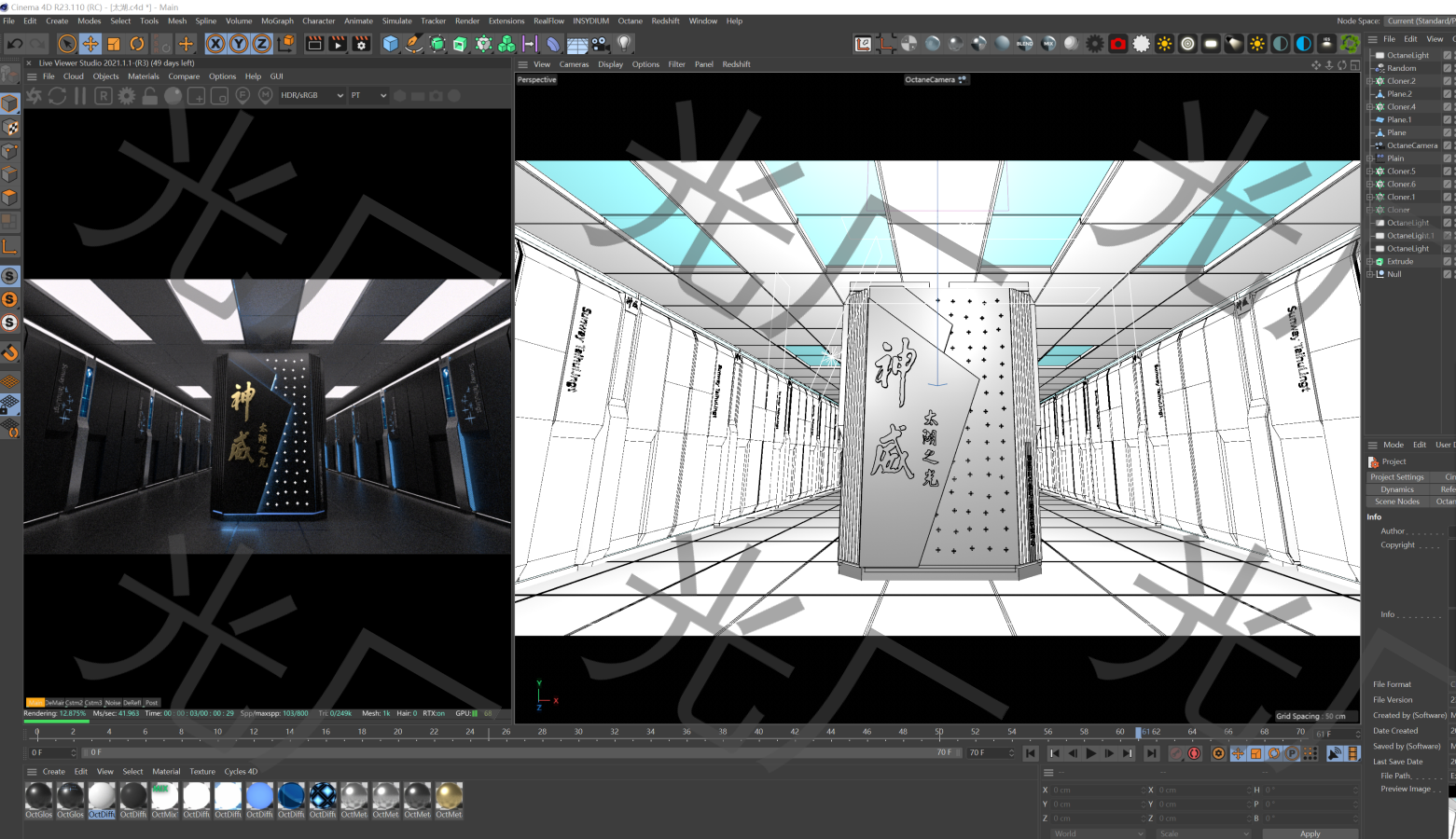Select the gold OctMet material thumbnail

point(449,798)
